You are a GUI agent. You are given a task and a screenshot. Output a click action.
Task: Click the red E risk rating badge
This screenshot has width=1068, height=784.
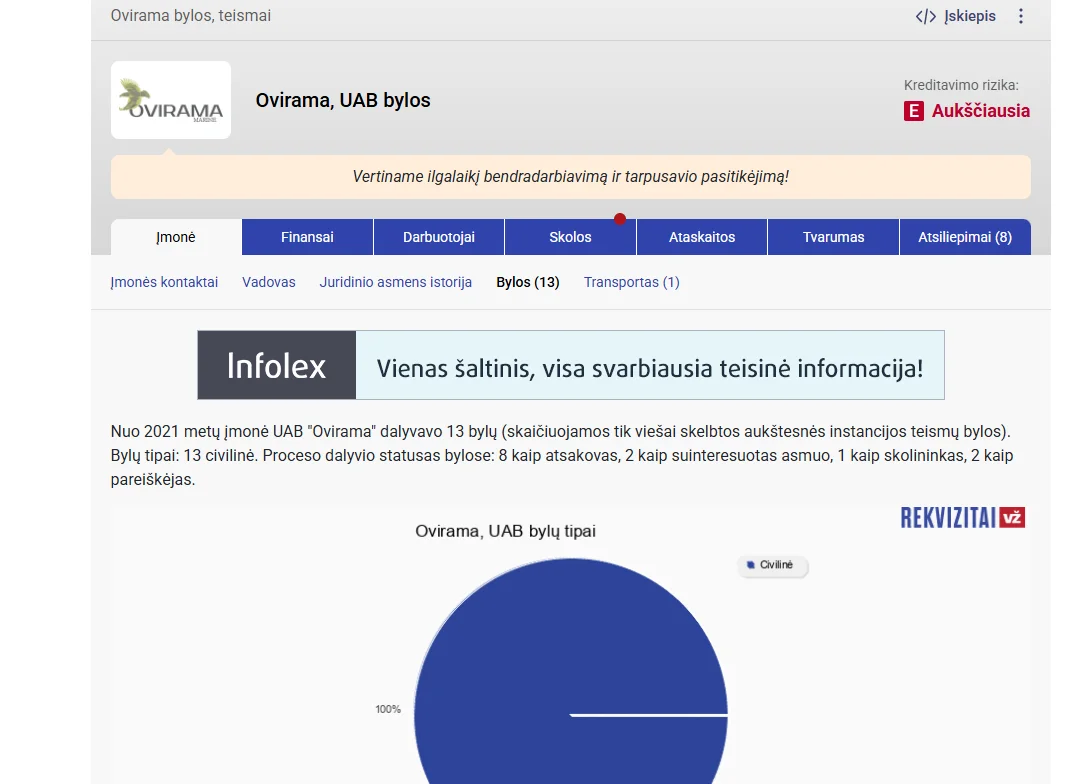pos(913,111)
